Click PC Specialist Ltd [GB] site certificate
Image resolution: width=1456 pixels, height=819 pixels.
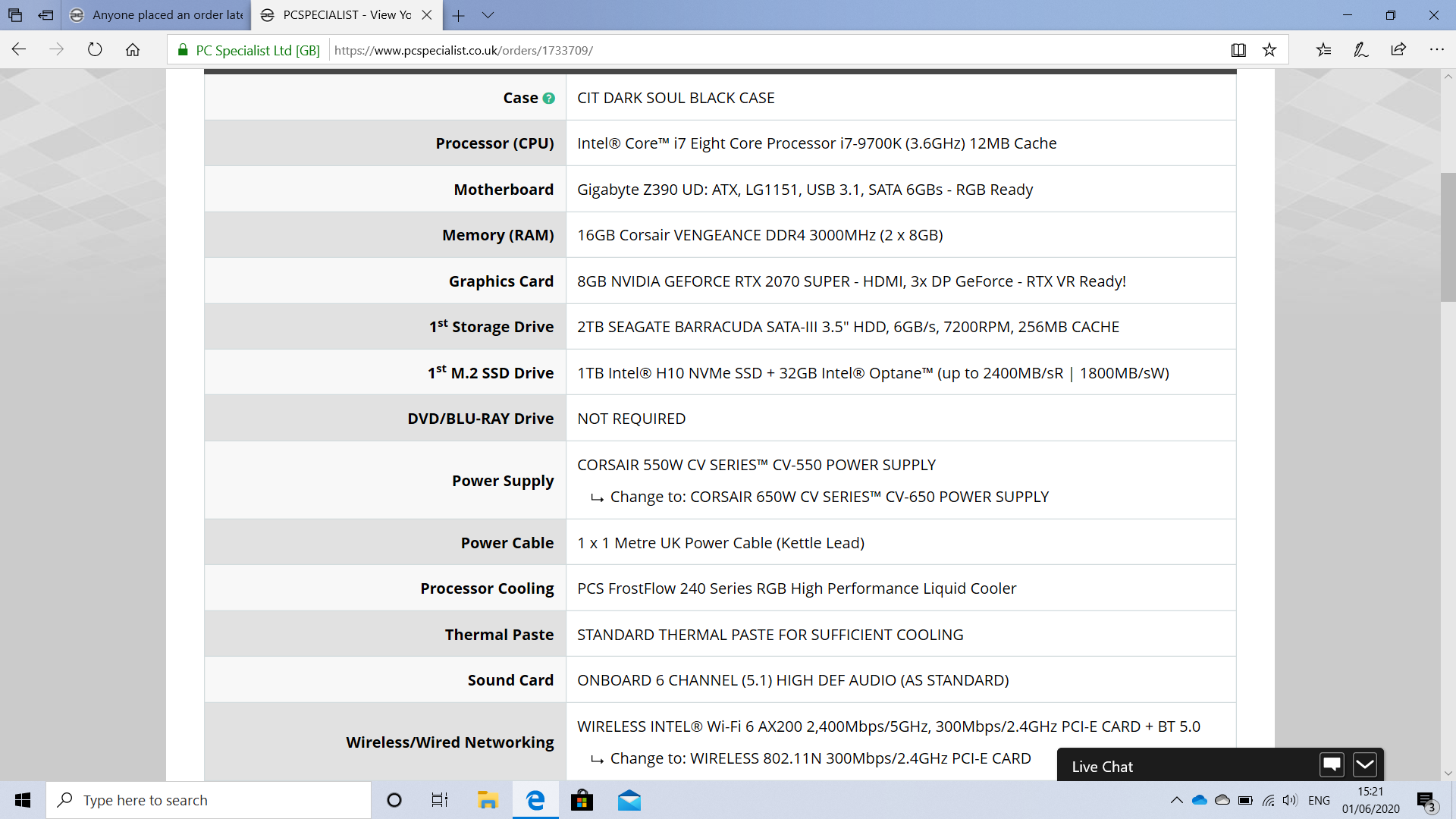pos(249,50)
